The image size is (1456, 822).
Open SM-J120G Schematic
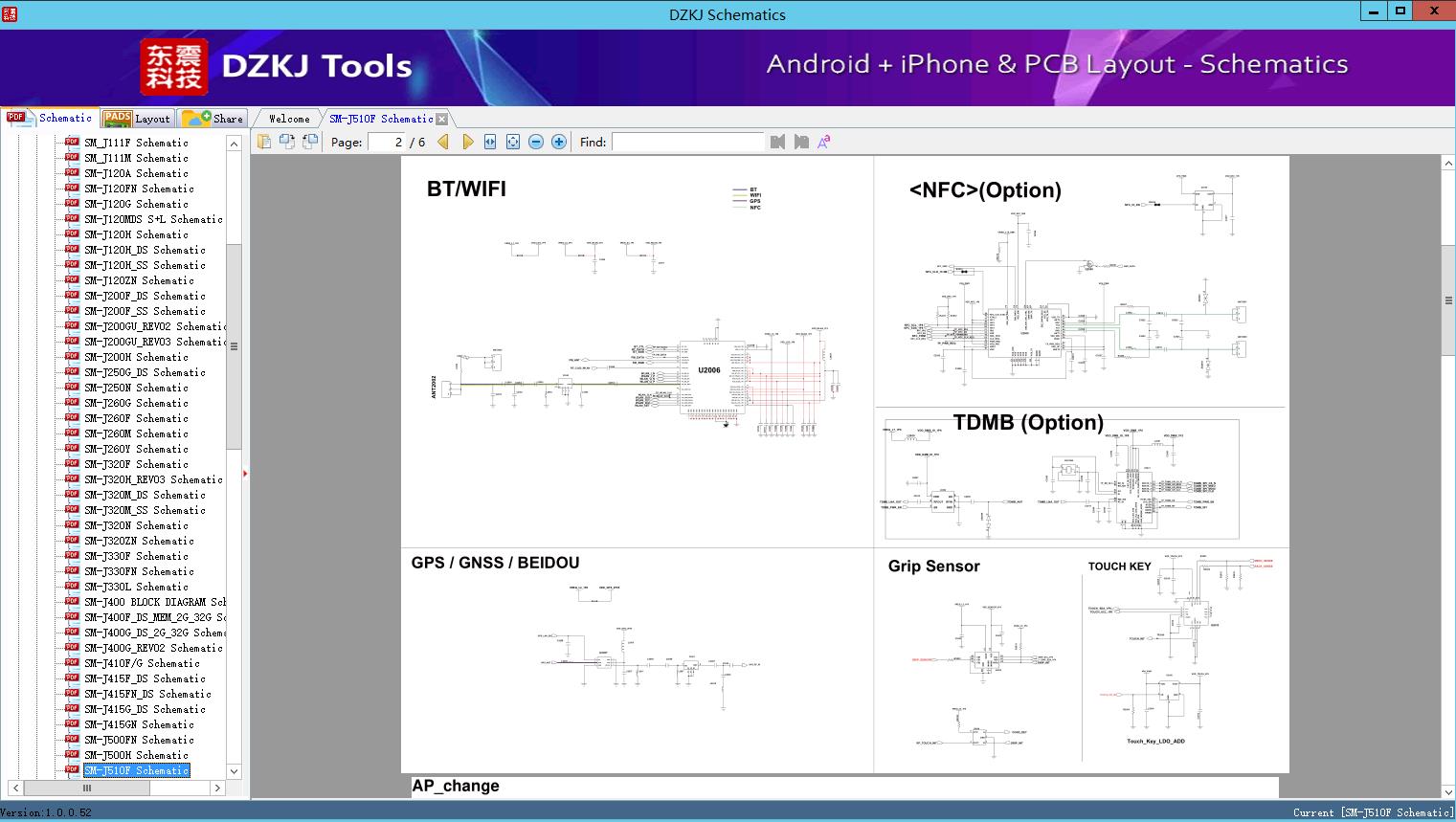136,204
